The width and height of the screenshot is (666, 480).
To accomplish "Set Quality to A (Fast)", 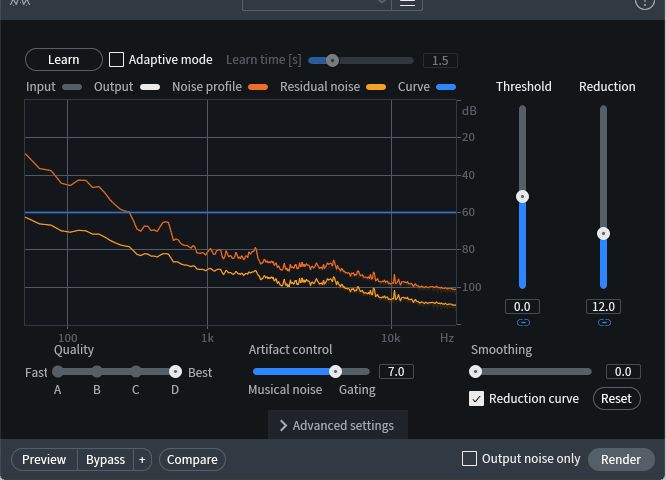I will (x=58, y=372).
